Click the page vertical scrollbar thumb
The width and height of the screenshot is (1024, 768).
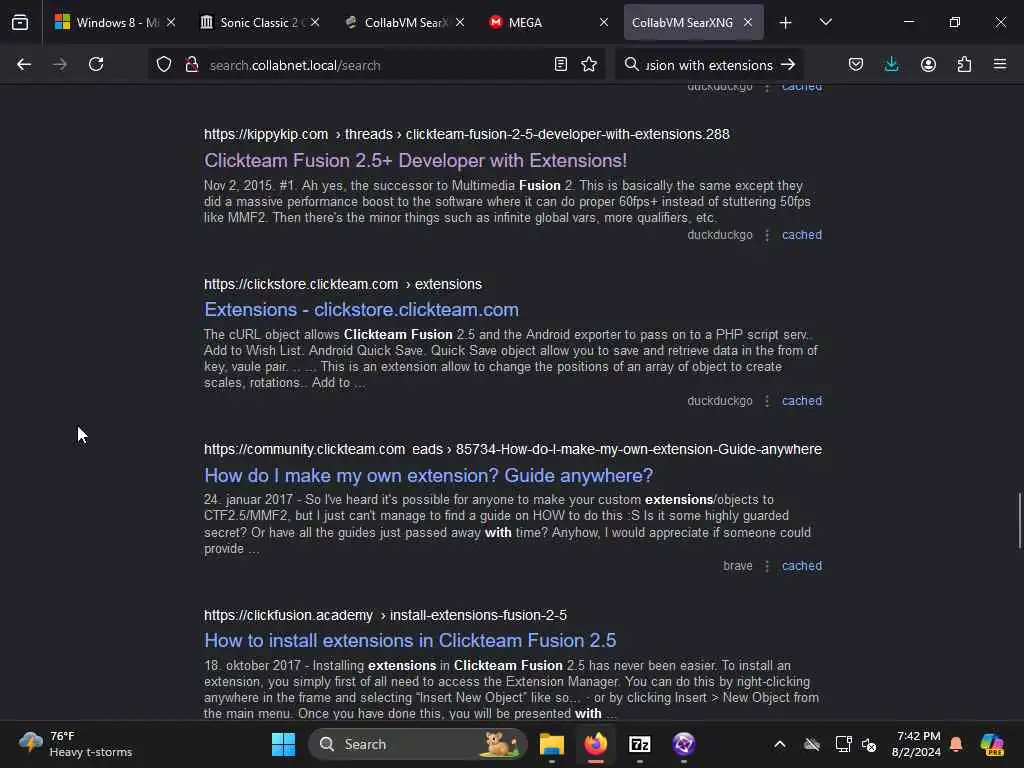click(x=1019, y=520)
